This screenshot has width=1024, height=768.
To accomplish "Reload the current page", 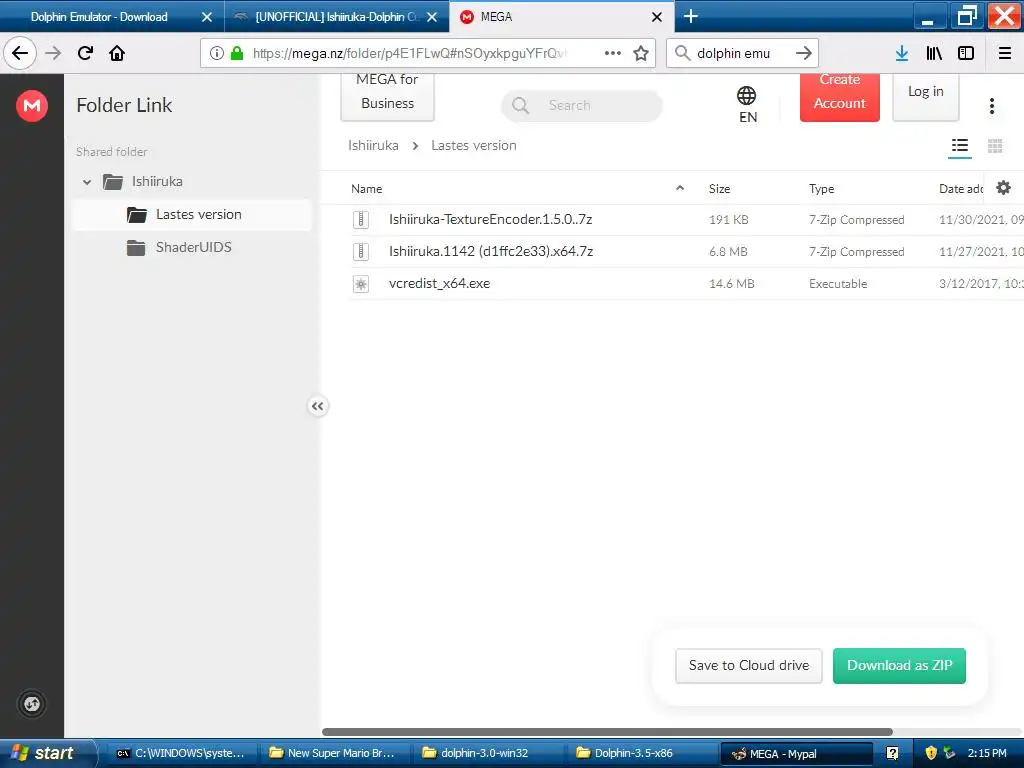I will point(85,53).
